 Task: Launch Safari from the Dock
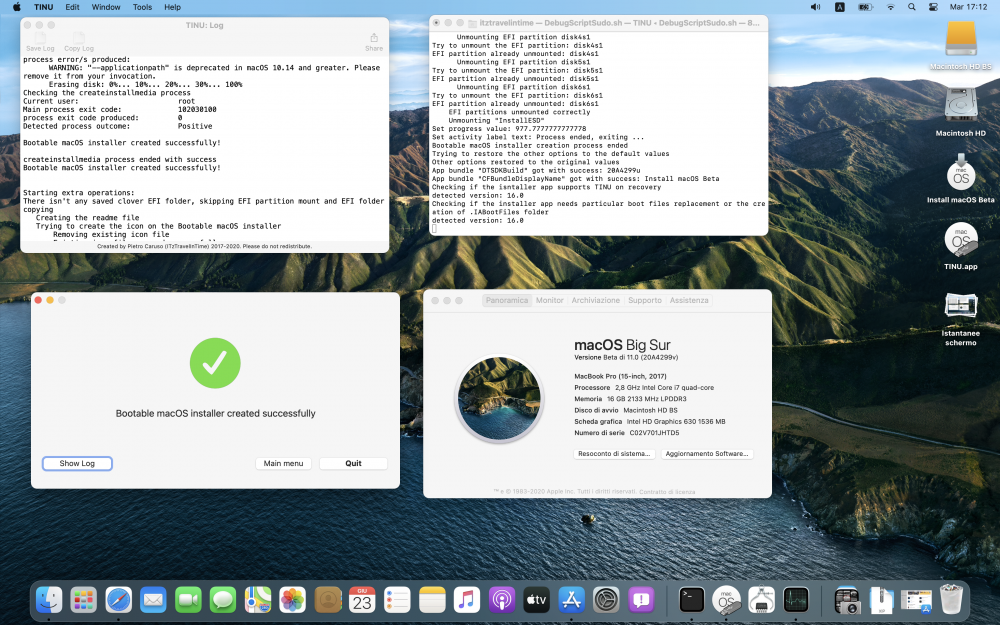(x=119, y=600)
